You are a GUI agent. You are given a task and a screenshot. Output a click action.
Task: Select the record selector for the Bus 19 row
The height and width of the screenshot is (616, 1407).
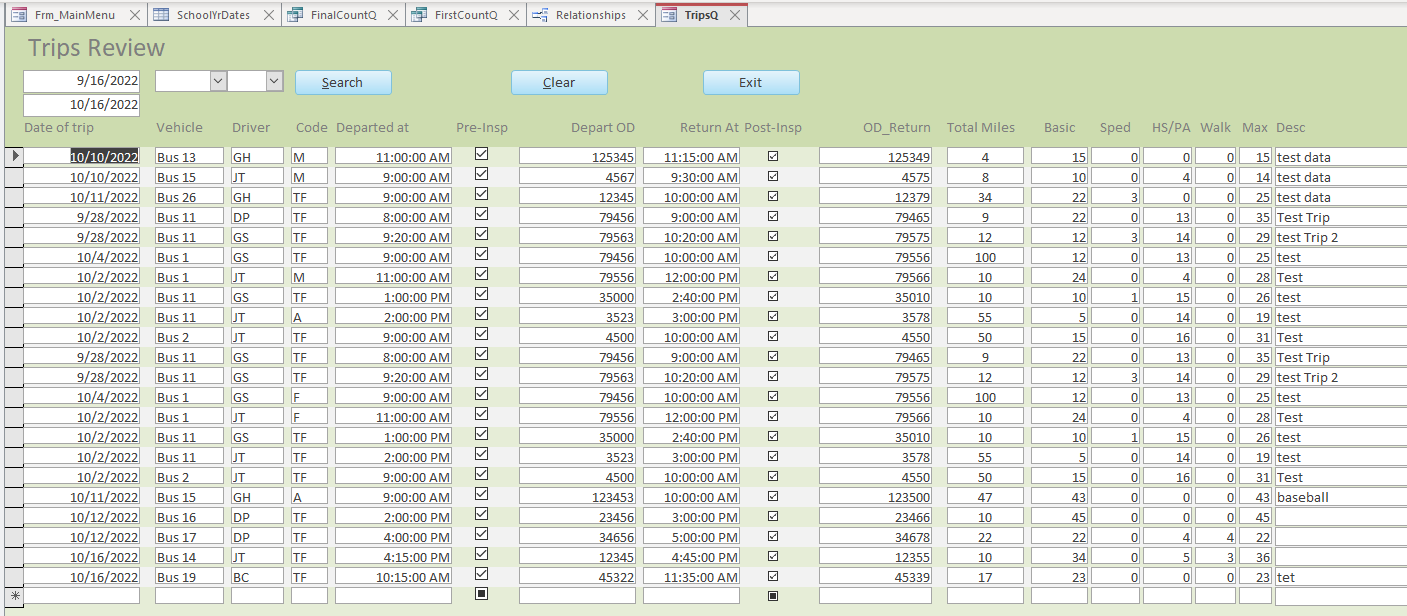pyautogui.click(x=13, y=576)
